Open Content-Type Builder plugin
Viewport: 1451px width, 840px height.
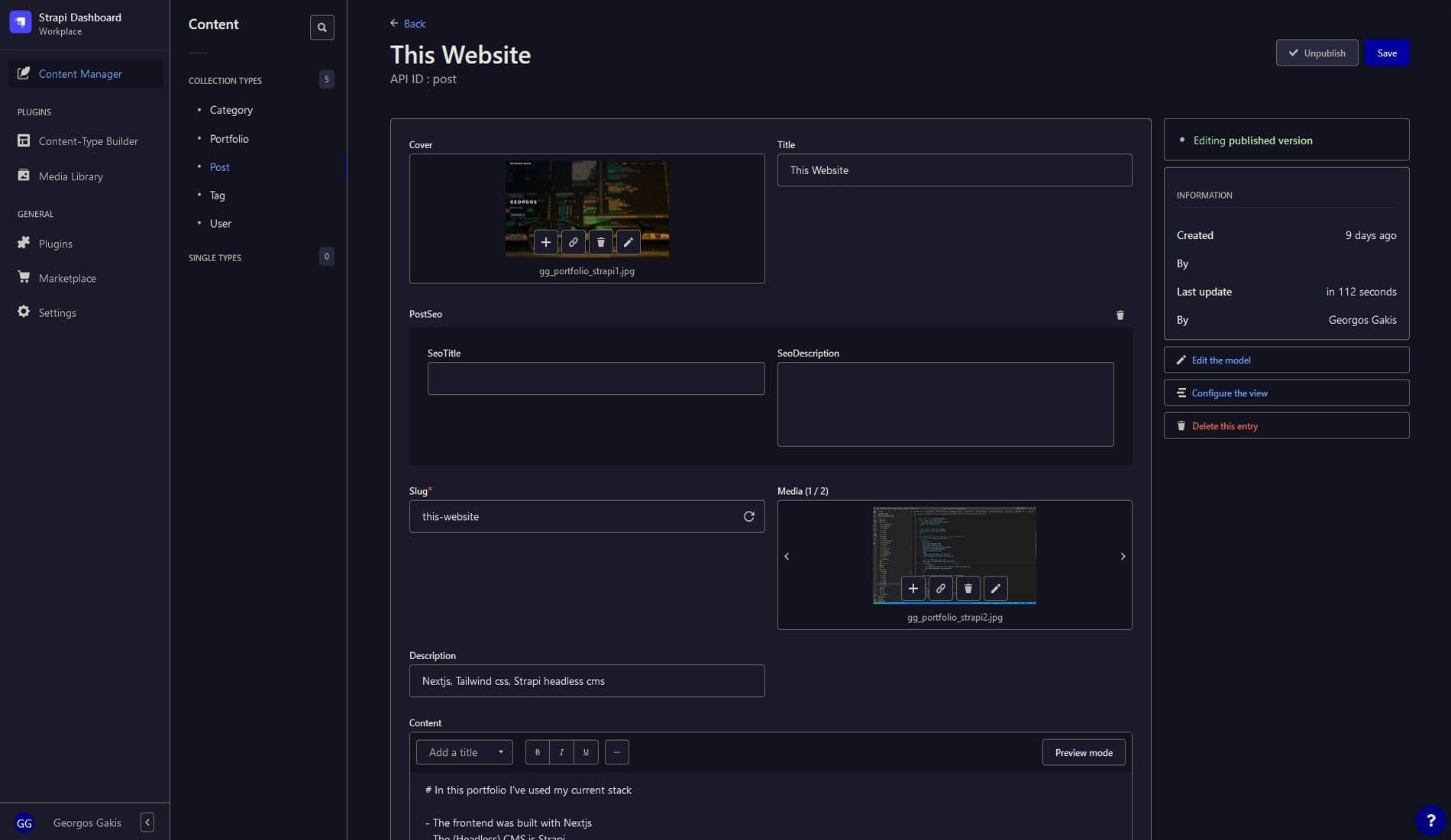point(86,141)
